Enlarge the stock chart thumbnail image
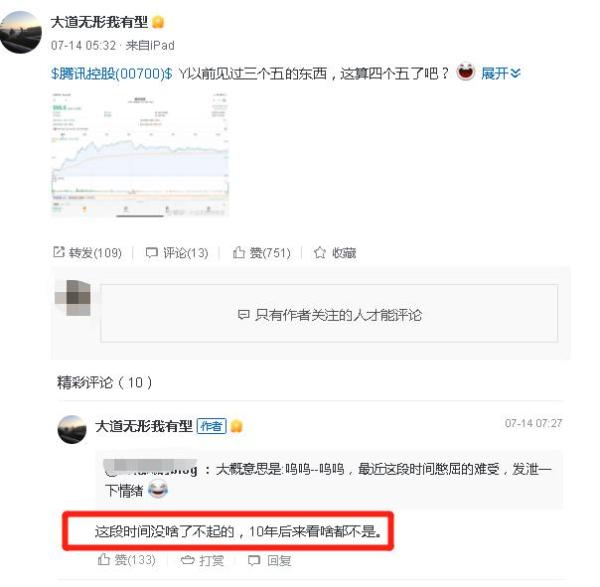 click(x=140, y=155)
